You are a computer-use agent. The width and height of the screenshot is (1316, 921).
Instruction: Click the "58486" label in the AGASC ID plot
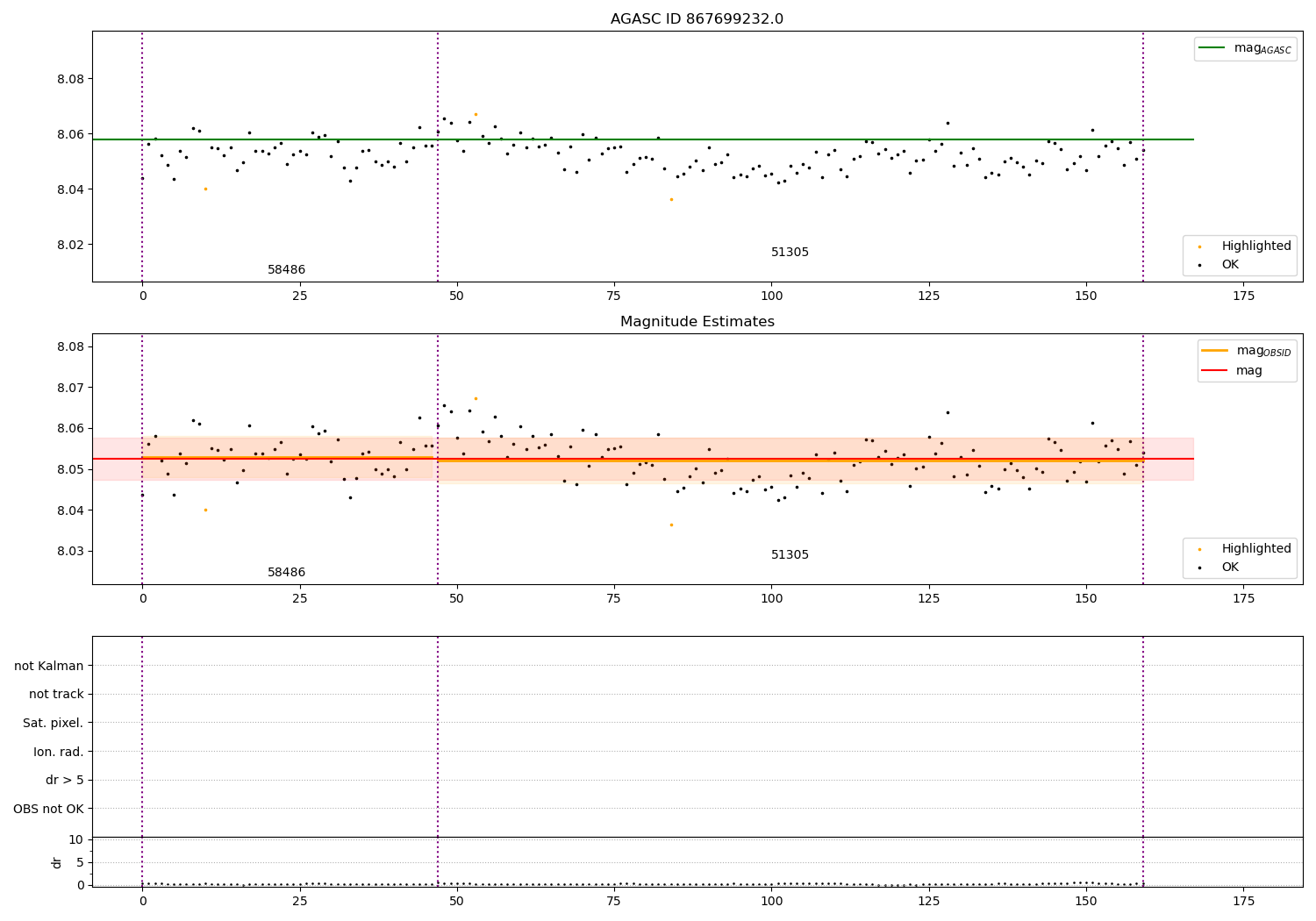coord(286,270)
